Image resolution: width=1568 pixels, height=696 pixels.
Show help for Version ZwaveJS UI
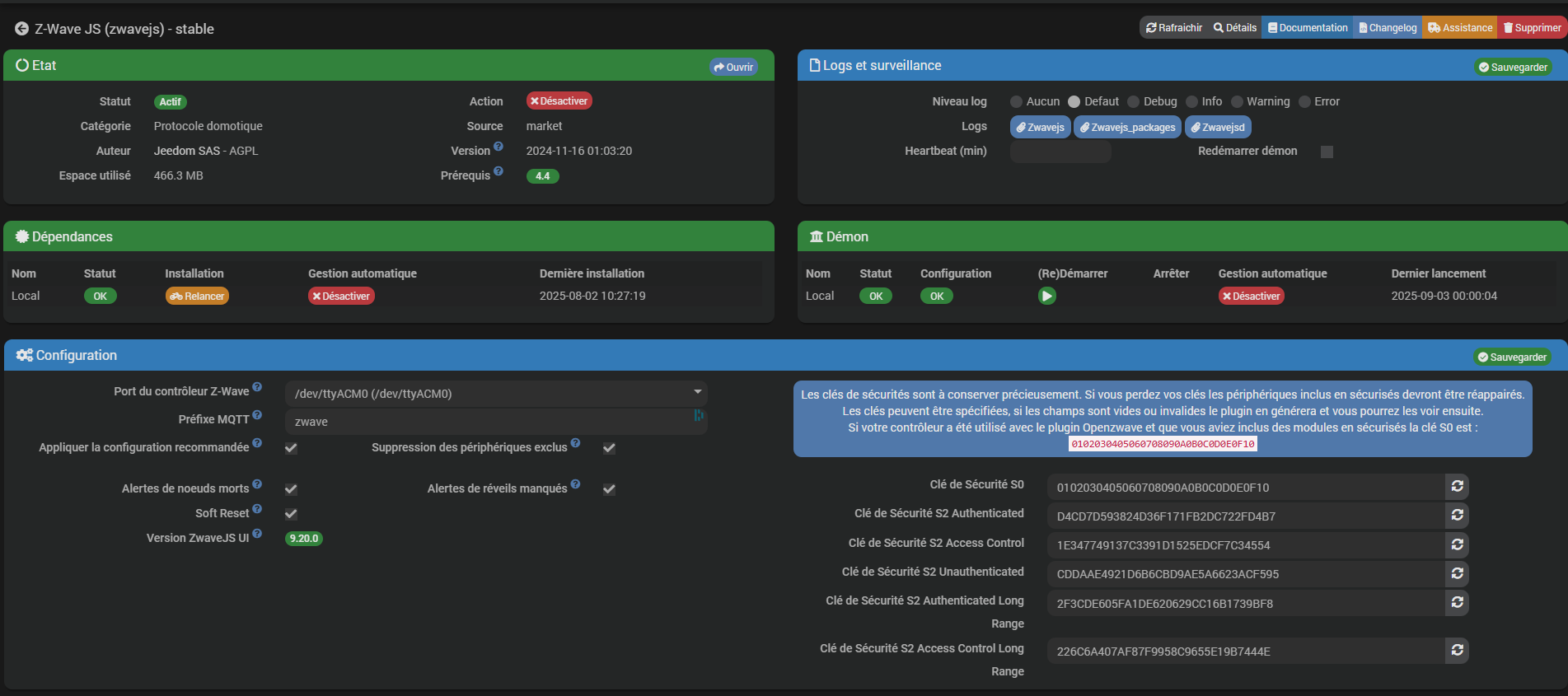(257, 534)
